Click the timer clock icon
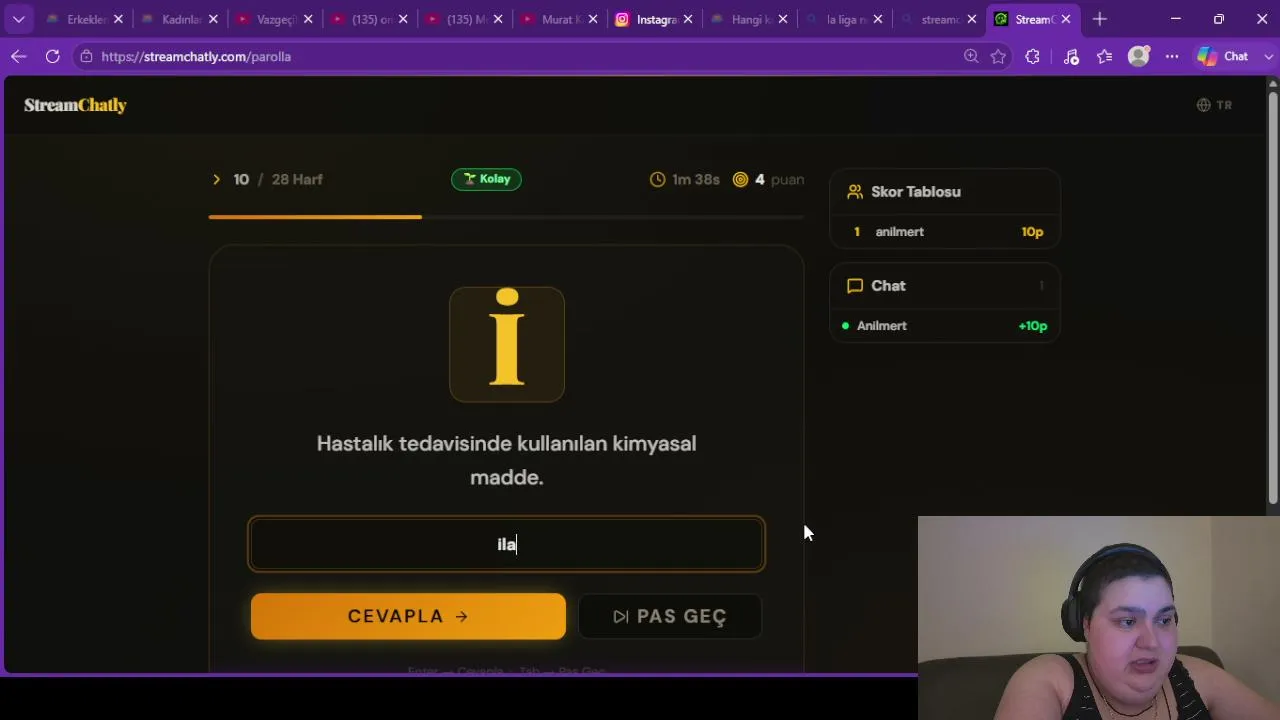 click(657, 180)
